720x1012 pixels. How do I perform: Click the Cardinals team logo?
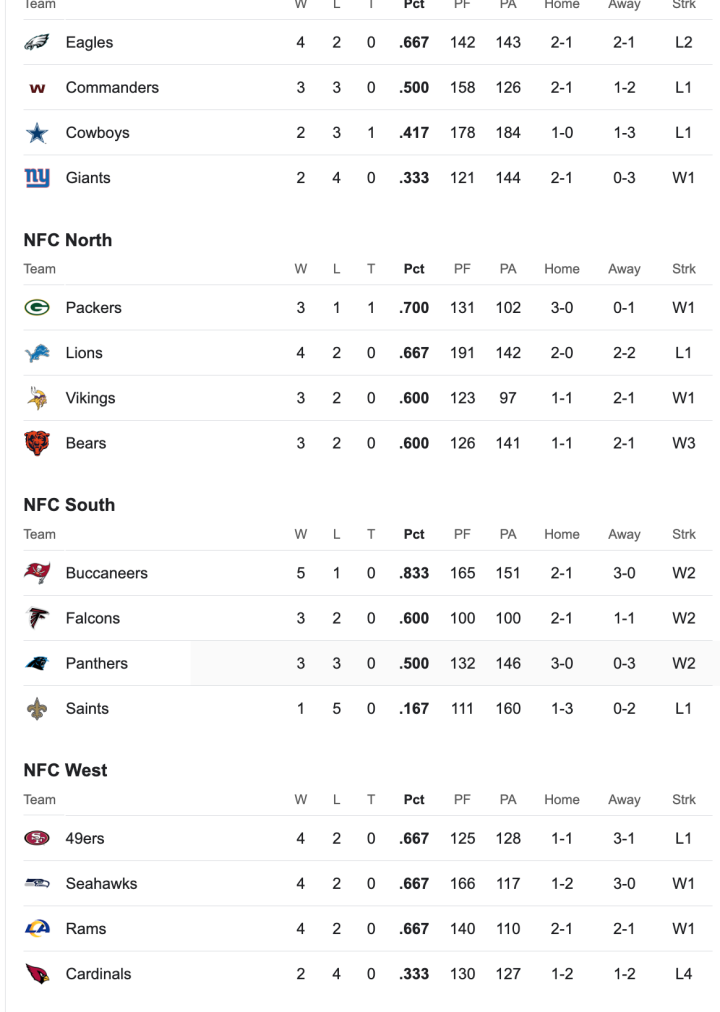click(37, 974)
